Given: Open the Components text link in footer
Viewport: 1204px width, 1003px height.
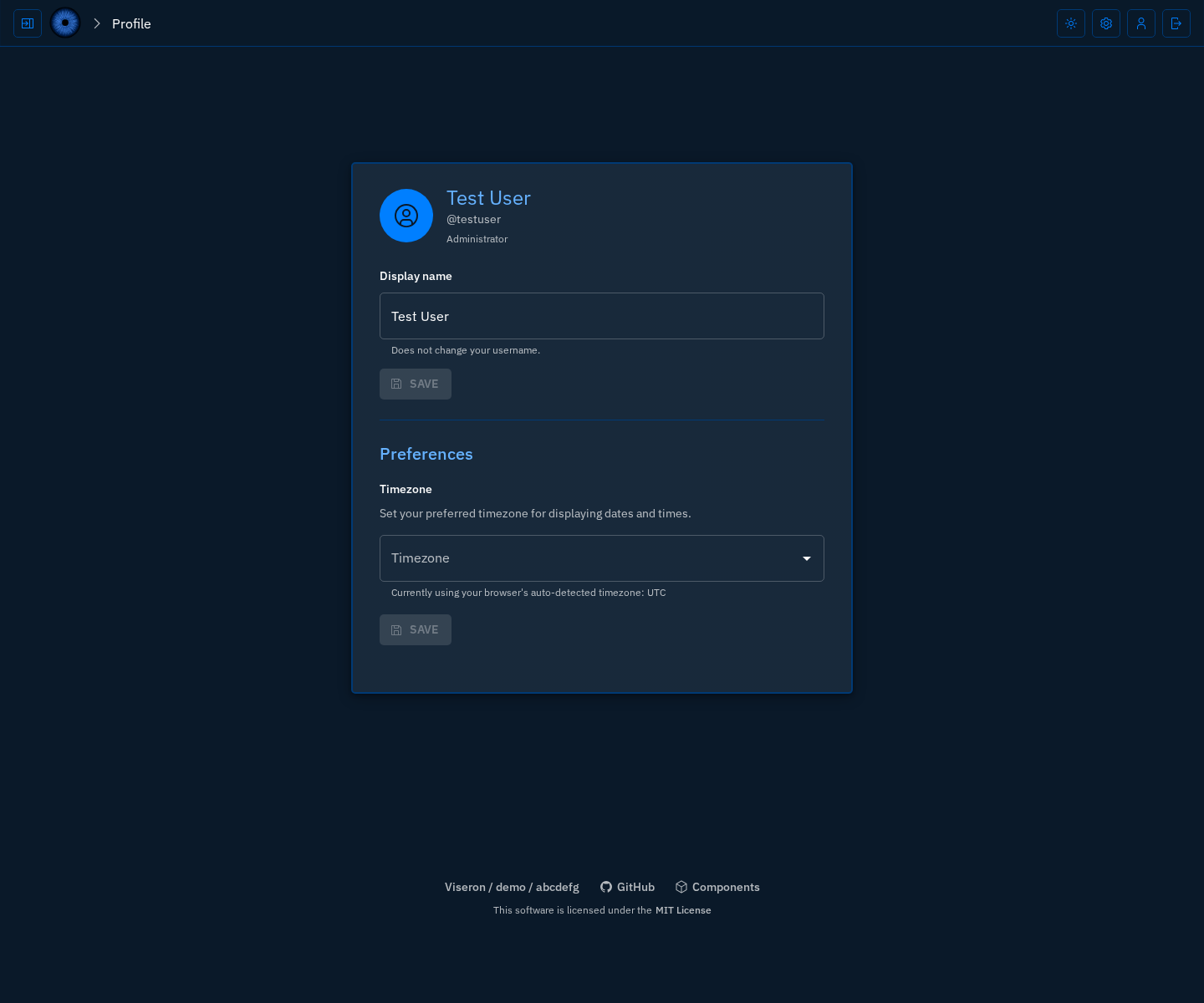Looking at the screenshot, I should [726, 887].
